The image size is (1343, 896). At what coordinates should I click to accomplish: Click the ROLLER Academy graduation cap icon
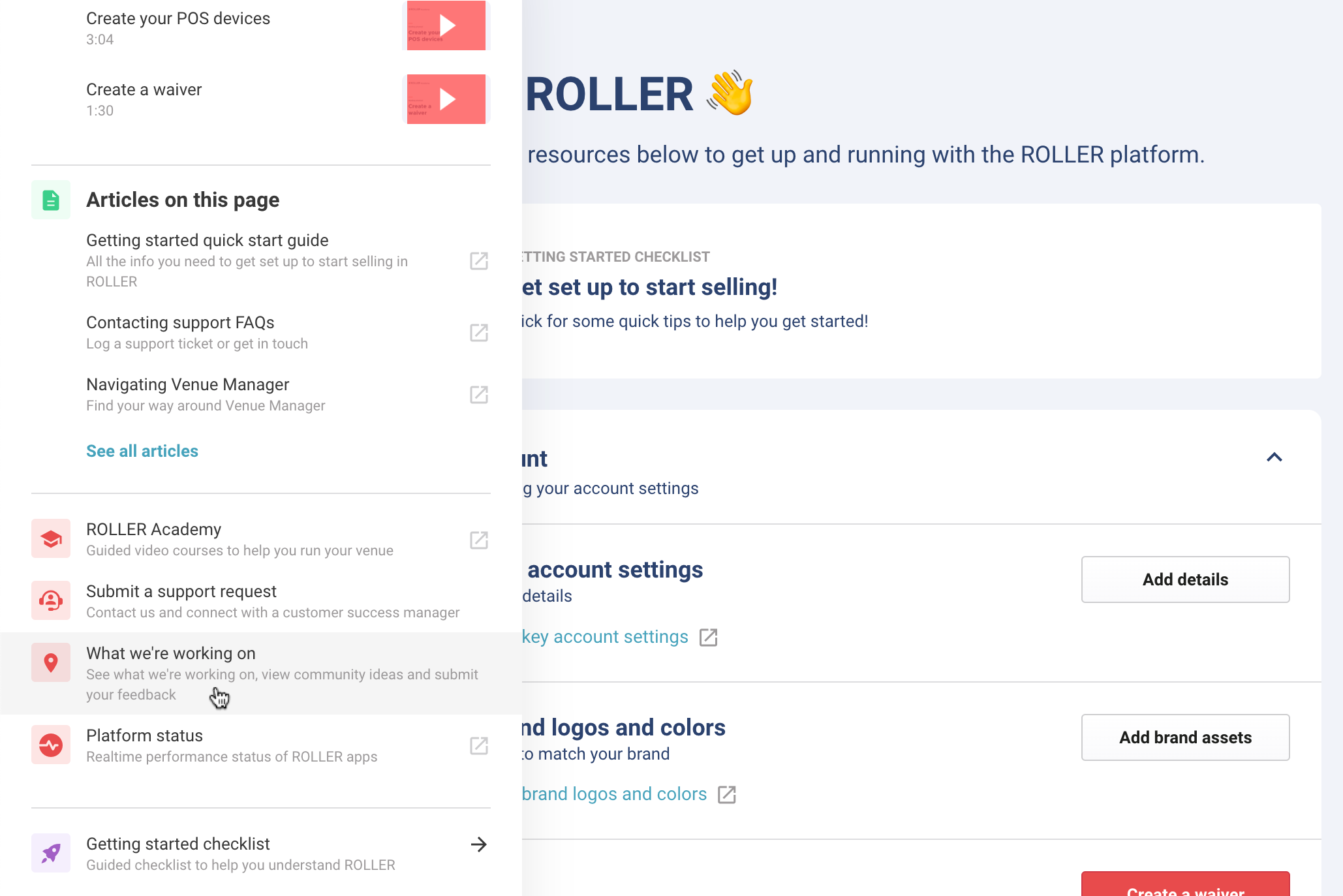point(51,539)
